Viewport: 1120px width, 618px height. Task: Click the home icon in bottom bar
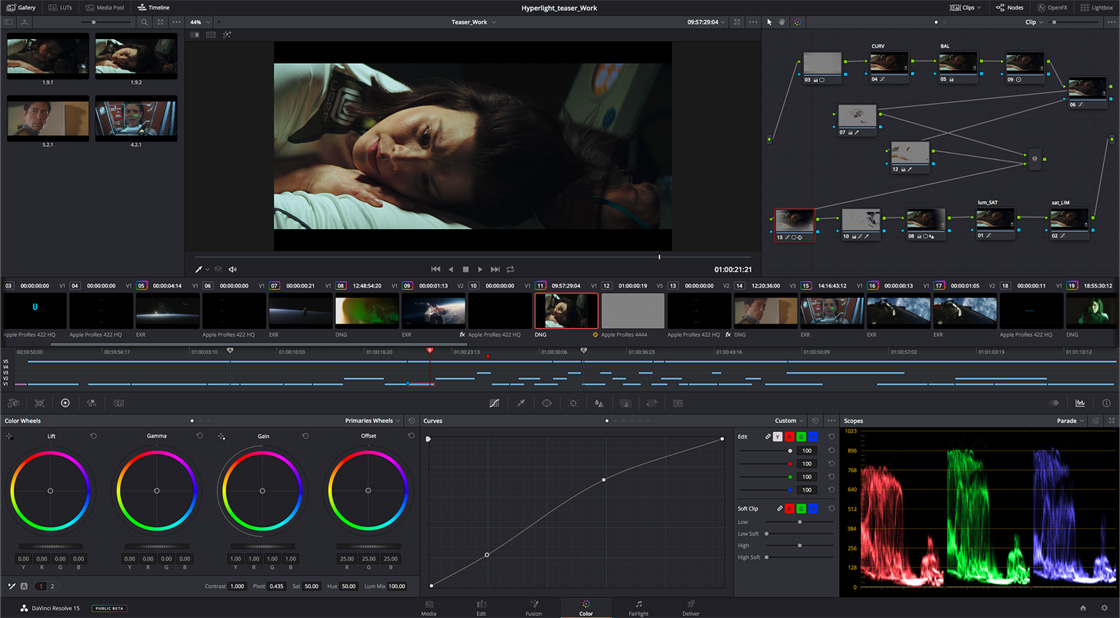(1082, 607)
